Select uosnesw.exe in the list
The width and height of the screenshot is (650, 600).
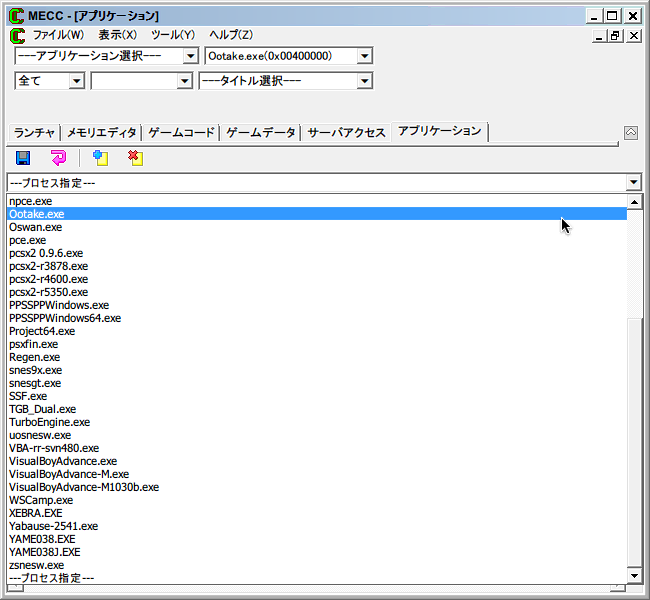tap(317, 435)
